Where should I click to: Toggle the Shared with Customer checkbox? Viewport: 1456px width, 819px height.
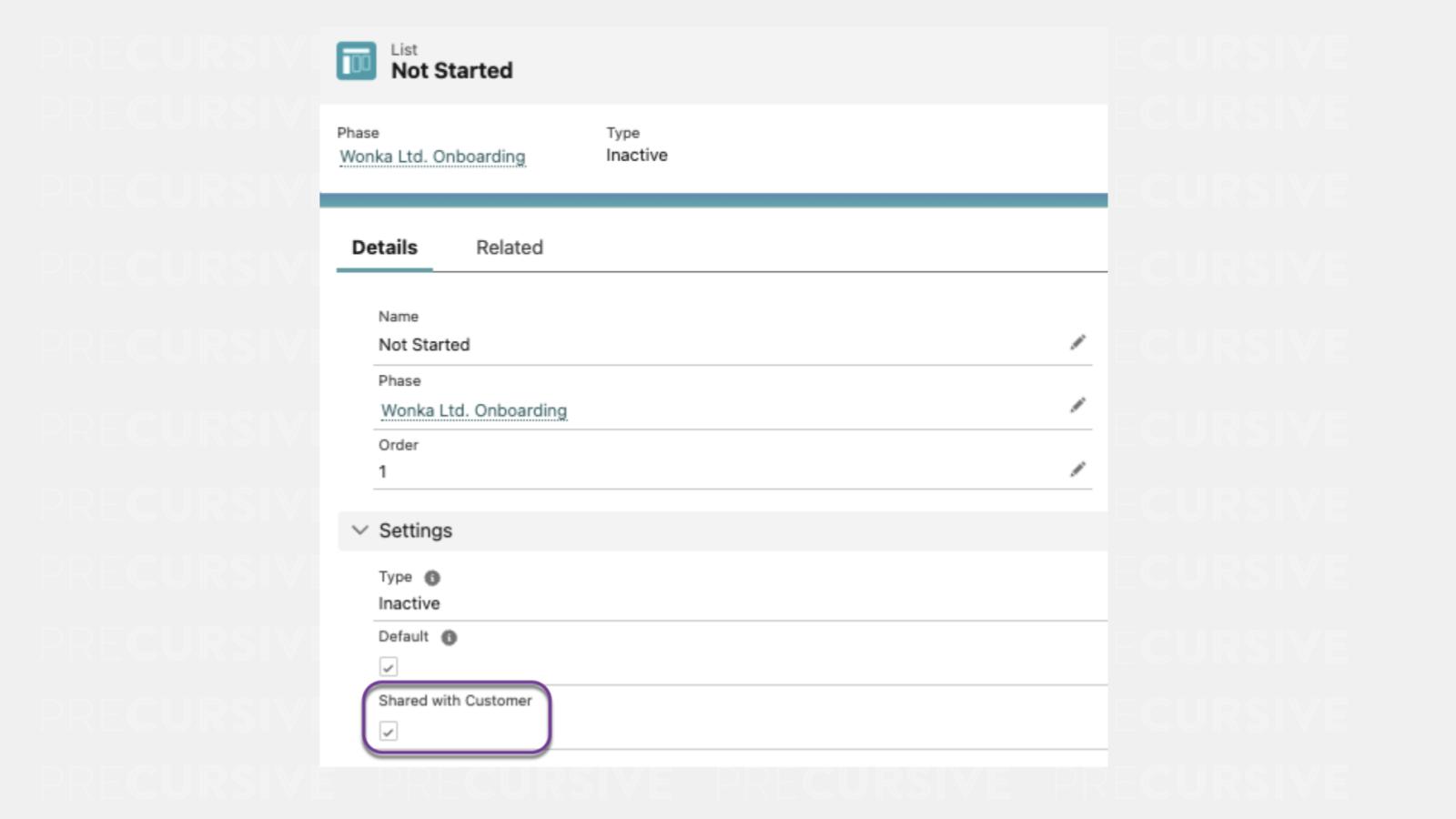point(389,731)
